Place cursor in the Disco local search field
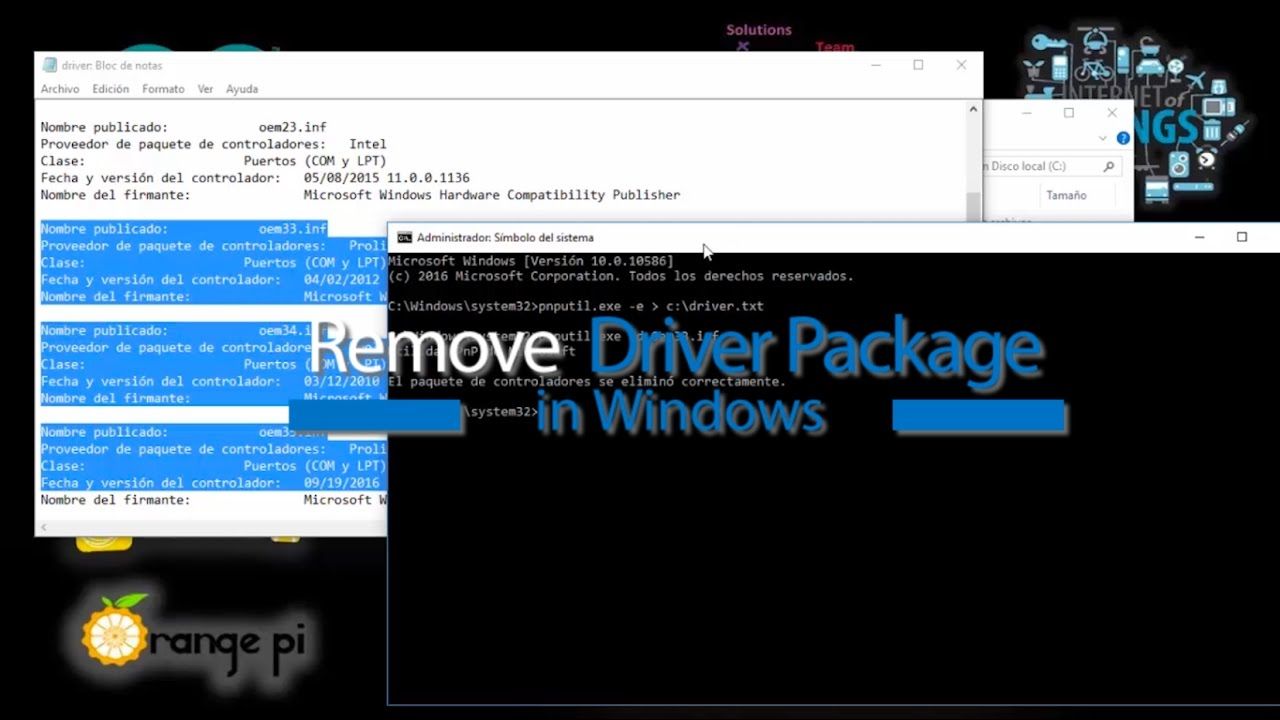This screenshot has width=1280, height=720. 1040,166
